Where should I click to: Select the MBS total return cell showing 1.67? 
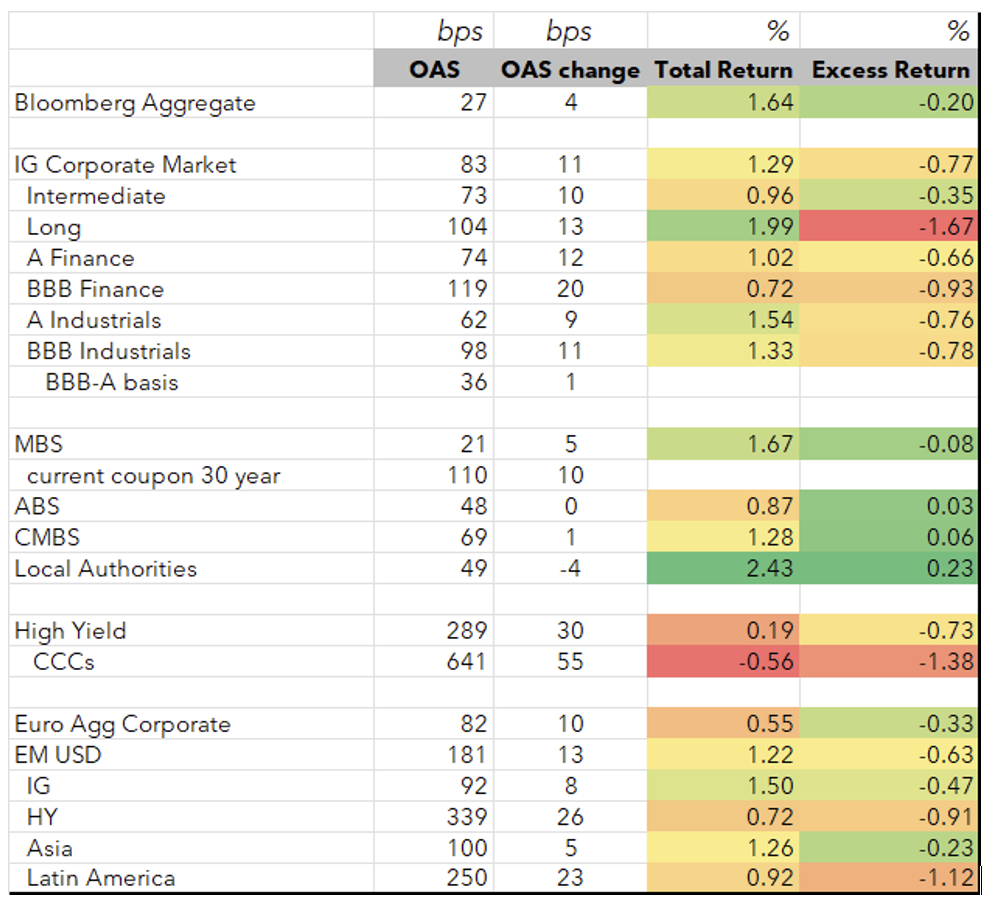[722, 444]
